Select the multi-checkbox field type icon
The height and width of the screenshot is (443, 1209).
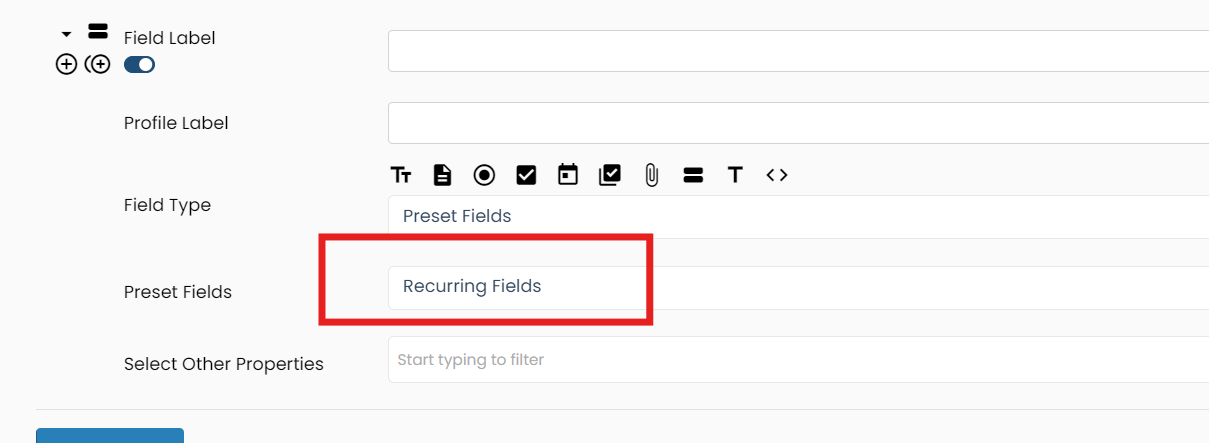point(610,175)
